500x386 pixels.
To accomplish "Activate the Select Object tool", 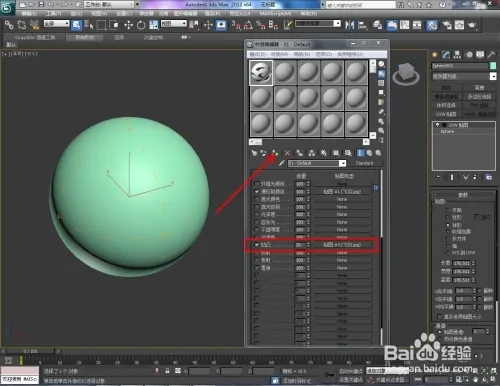I will pos(76,25).
